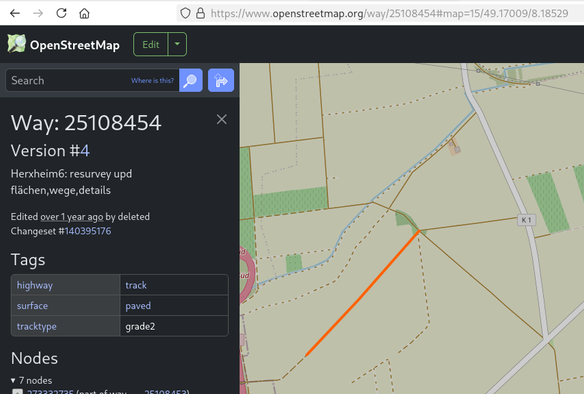Viewport: 584px width, 394px height.
Task: Open the track tag value link
Action: click(136, 285)
